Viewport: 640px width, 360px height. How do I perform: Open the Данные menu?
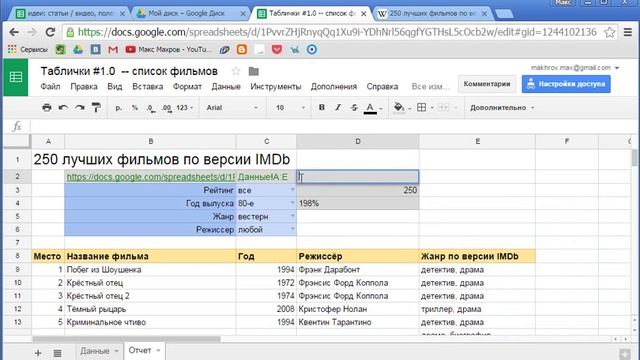click(x=226, y=87)
